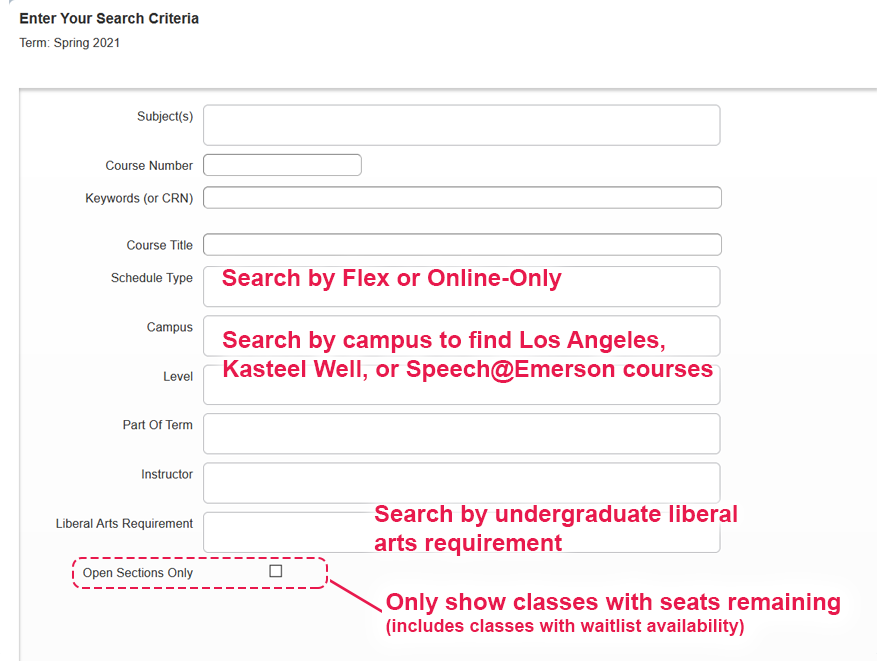Screen dimensions: 877x661
Task: Click into the Course Title field
Action: point(461,245)
